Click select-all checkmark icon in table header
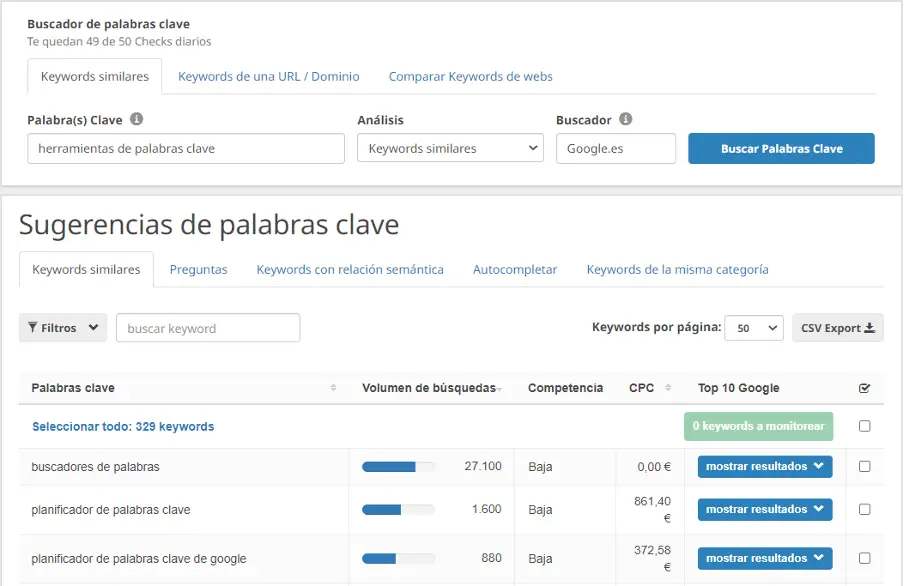The height and width of the screenshot is (586, 904). point(864,388)
